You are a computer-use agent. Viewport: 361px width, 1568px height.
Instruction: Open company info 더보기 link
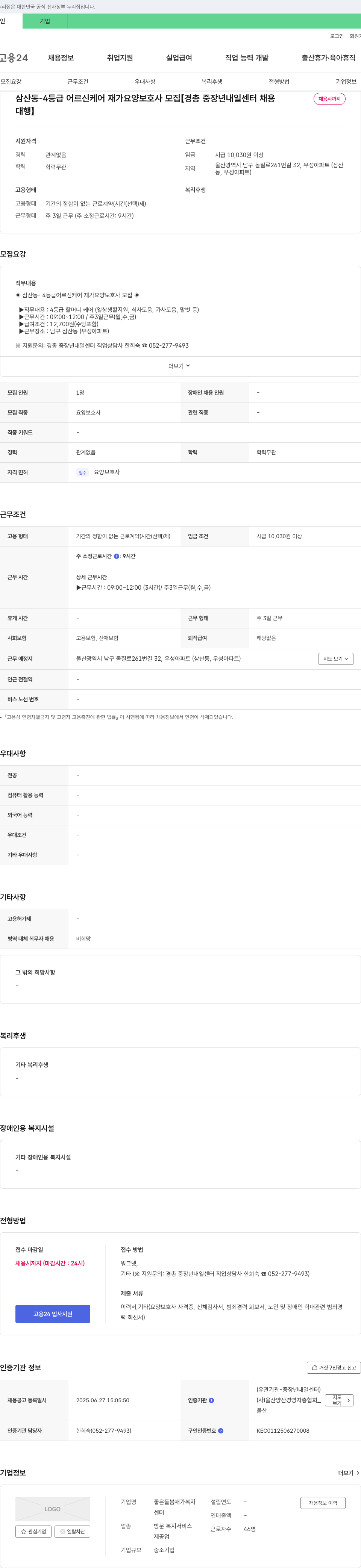[x=348, y=1473]
